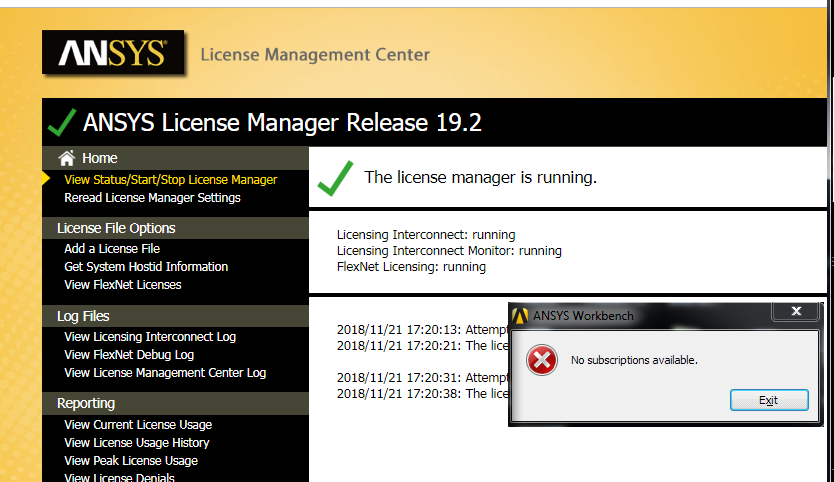Click green checkmark next to Release 19.2 title
This screenshot has width=834, height=482.
(x=62, y=123)
